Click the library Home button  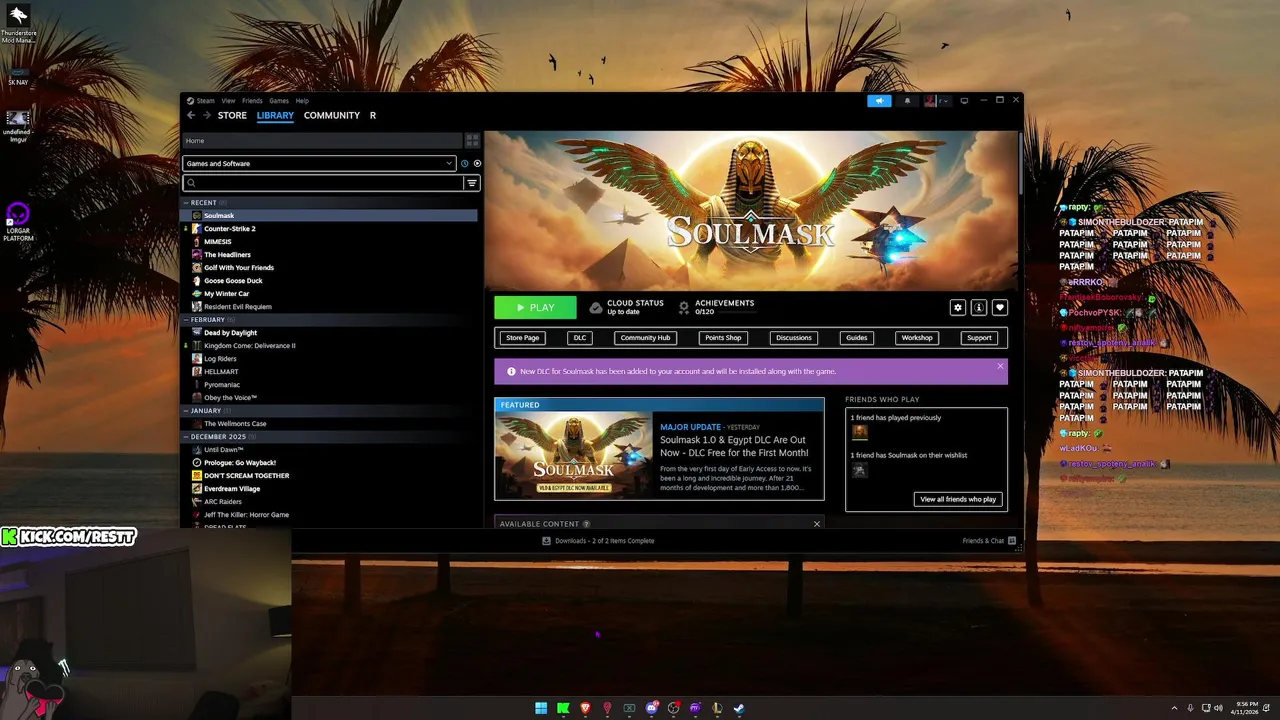tap(322, 141)
